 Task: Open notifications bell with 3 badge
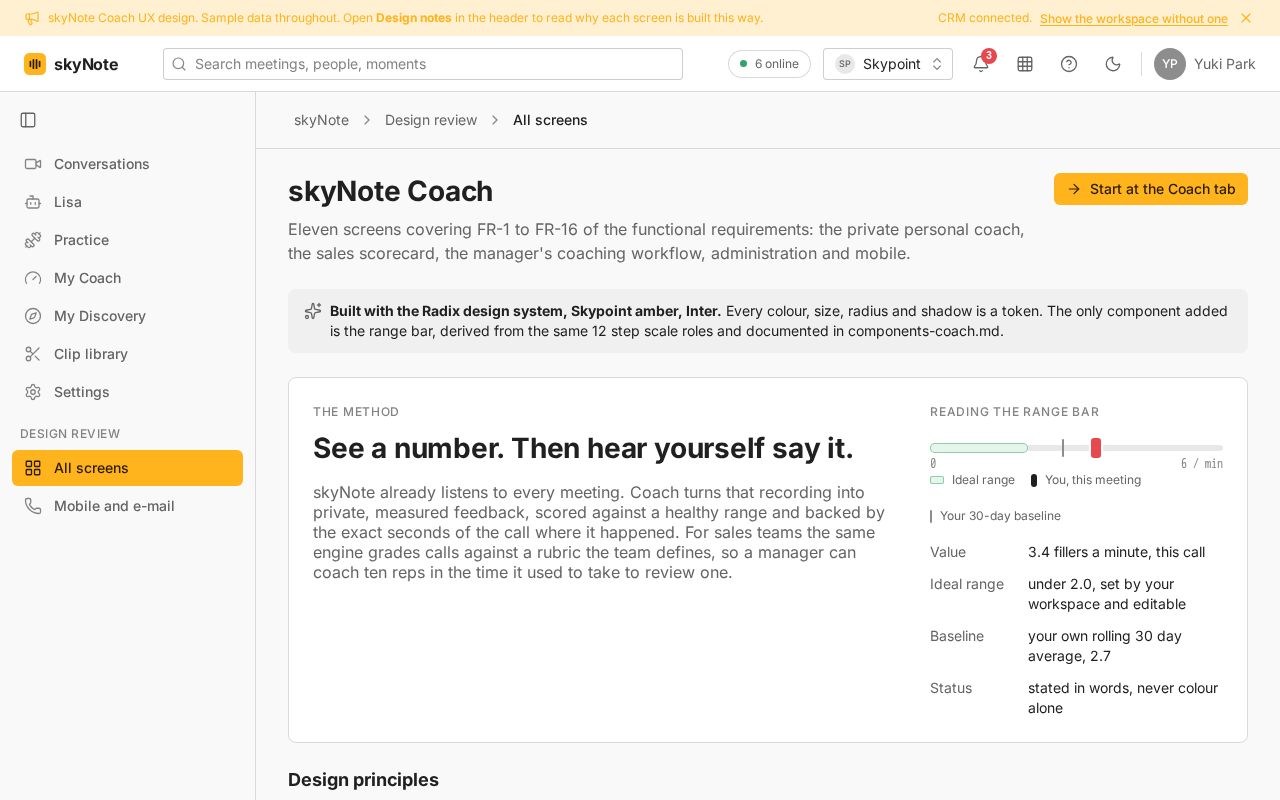click(981, 64)
